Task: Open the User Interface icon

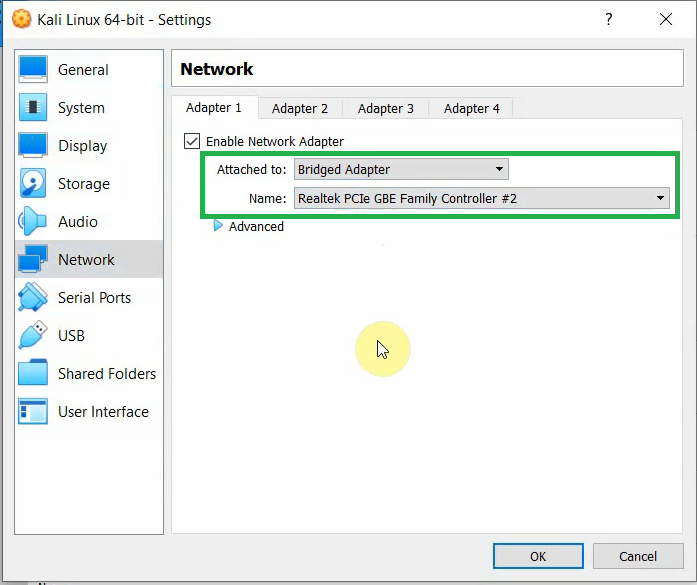Action: [32, 411]
